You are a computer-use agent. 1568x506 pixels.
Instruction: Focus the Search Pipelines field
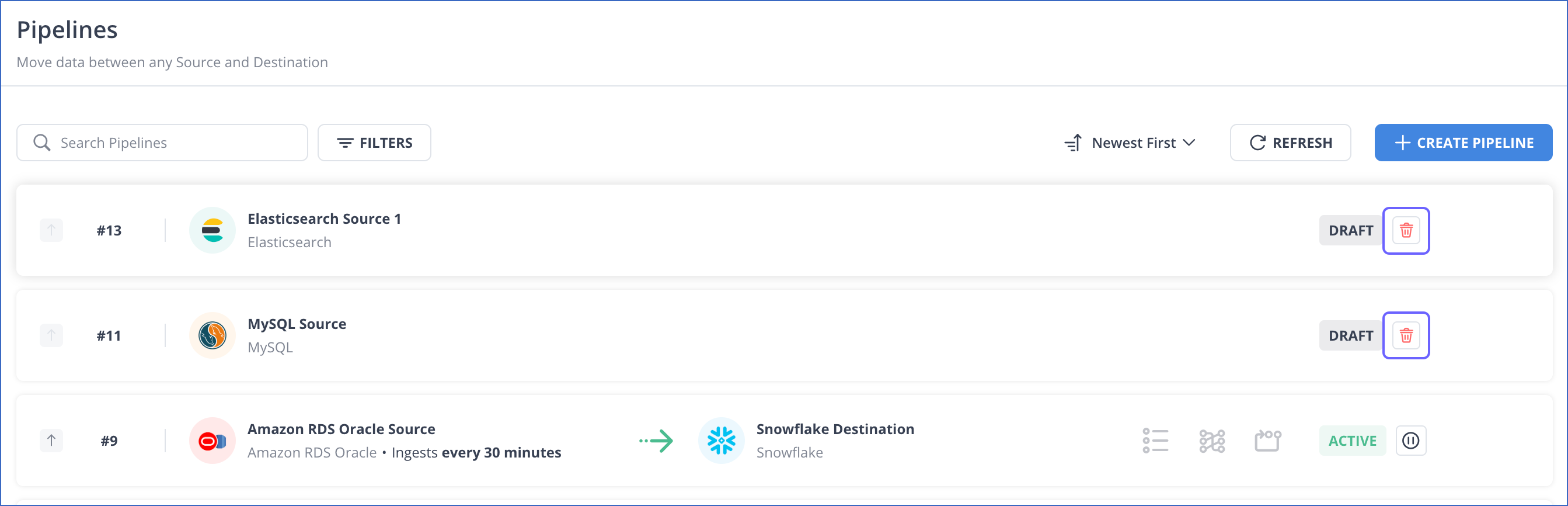pyautogui.click(x=162, y=143)
